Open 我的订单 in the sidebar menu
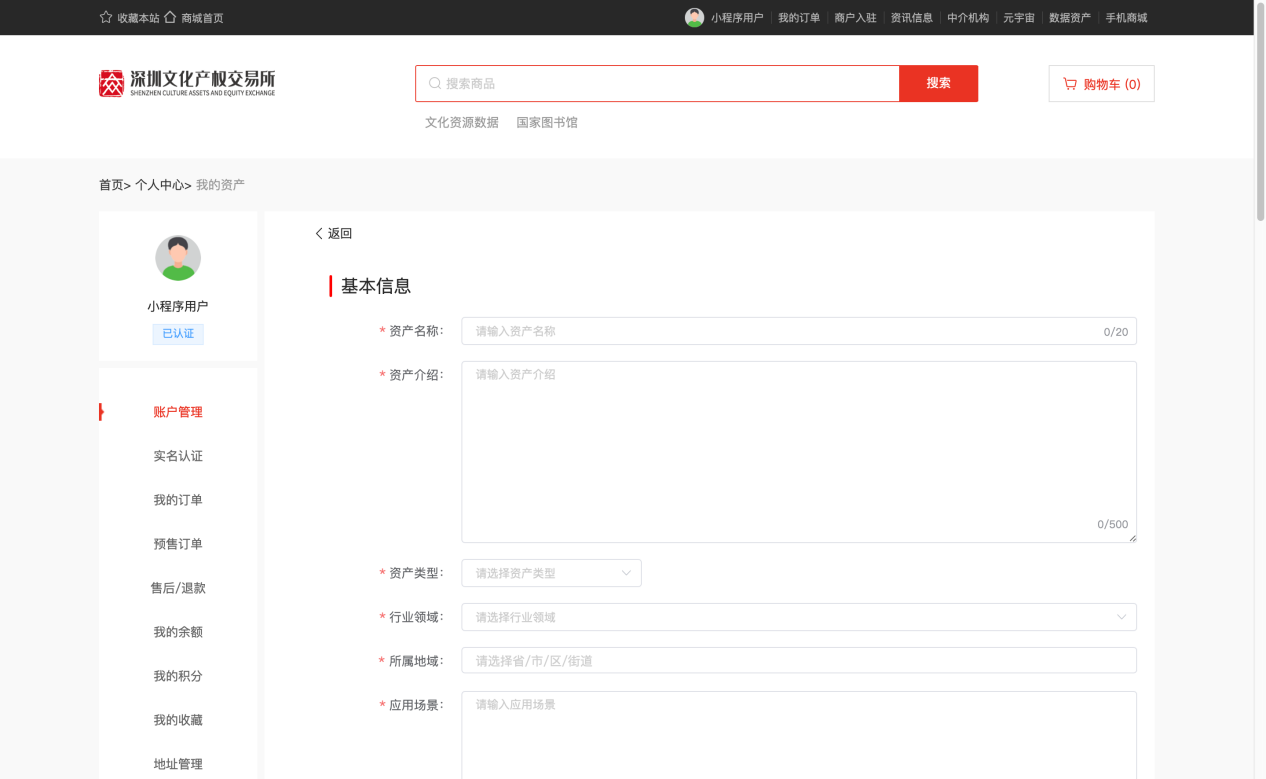 click(178, 500)
